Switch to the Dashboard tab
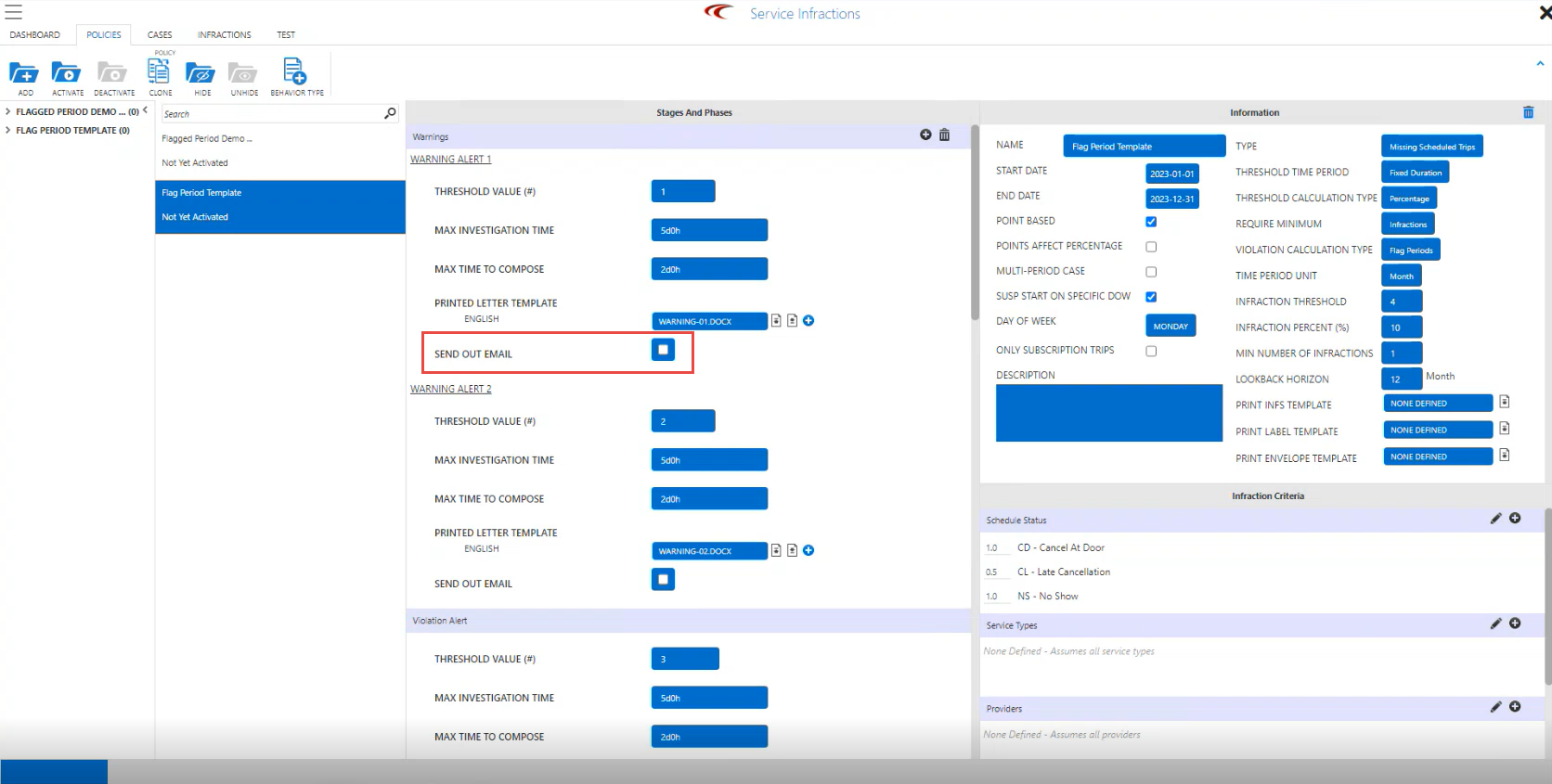Viewport: 1552px width, 784px height. tap(35, 35)
